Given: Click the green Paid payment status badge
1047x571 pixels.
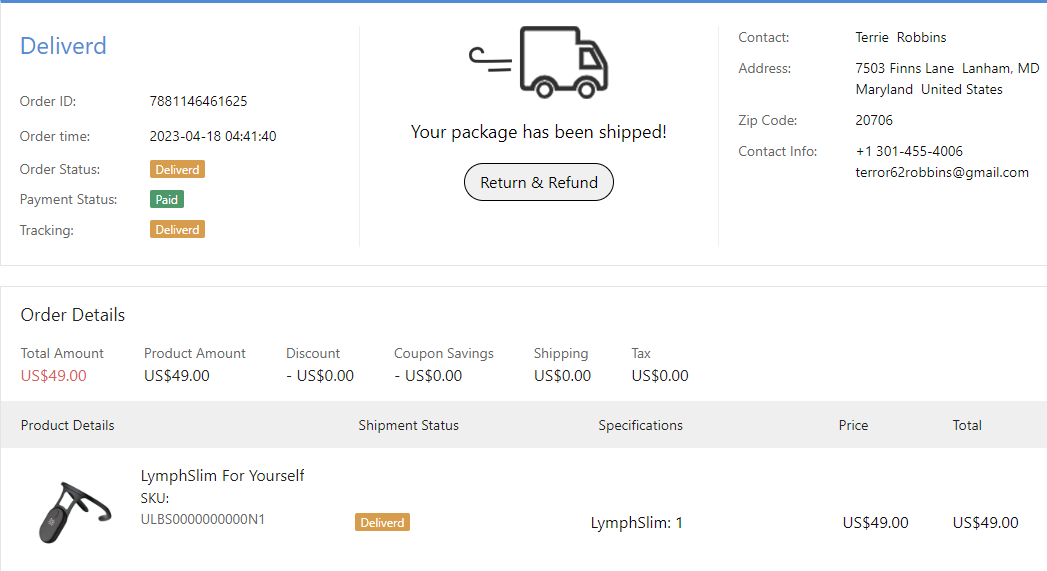Looking at the screenshot, I should [x=167, y=200].
